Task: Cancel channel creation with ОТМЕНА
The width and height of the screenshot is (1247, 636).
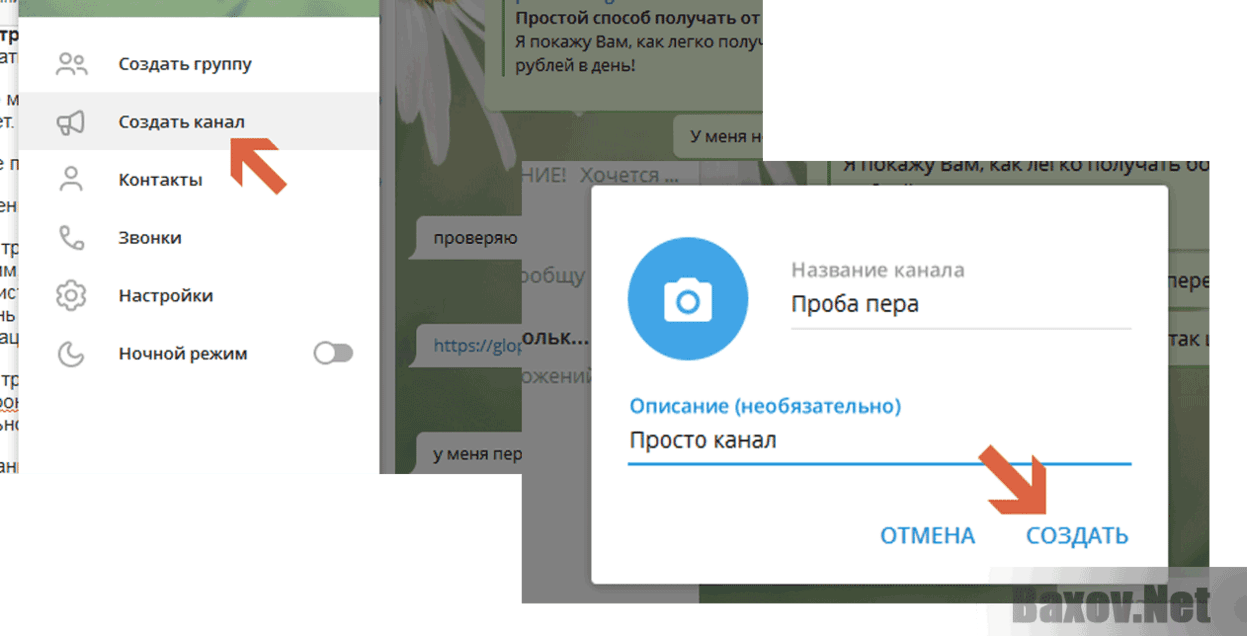Action: click(926, 535)
